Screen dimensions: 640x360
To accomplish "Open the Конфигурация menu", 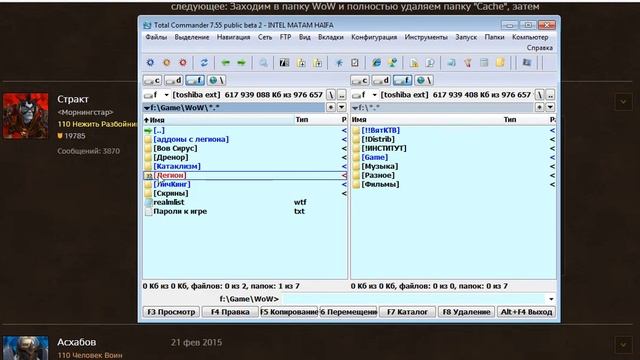I will [x=374, y=37].
